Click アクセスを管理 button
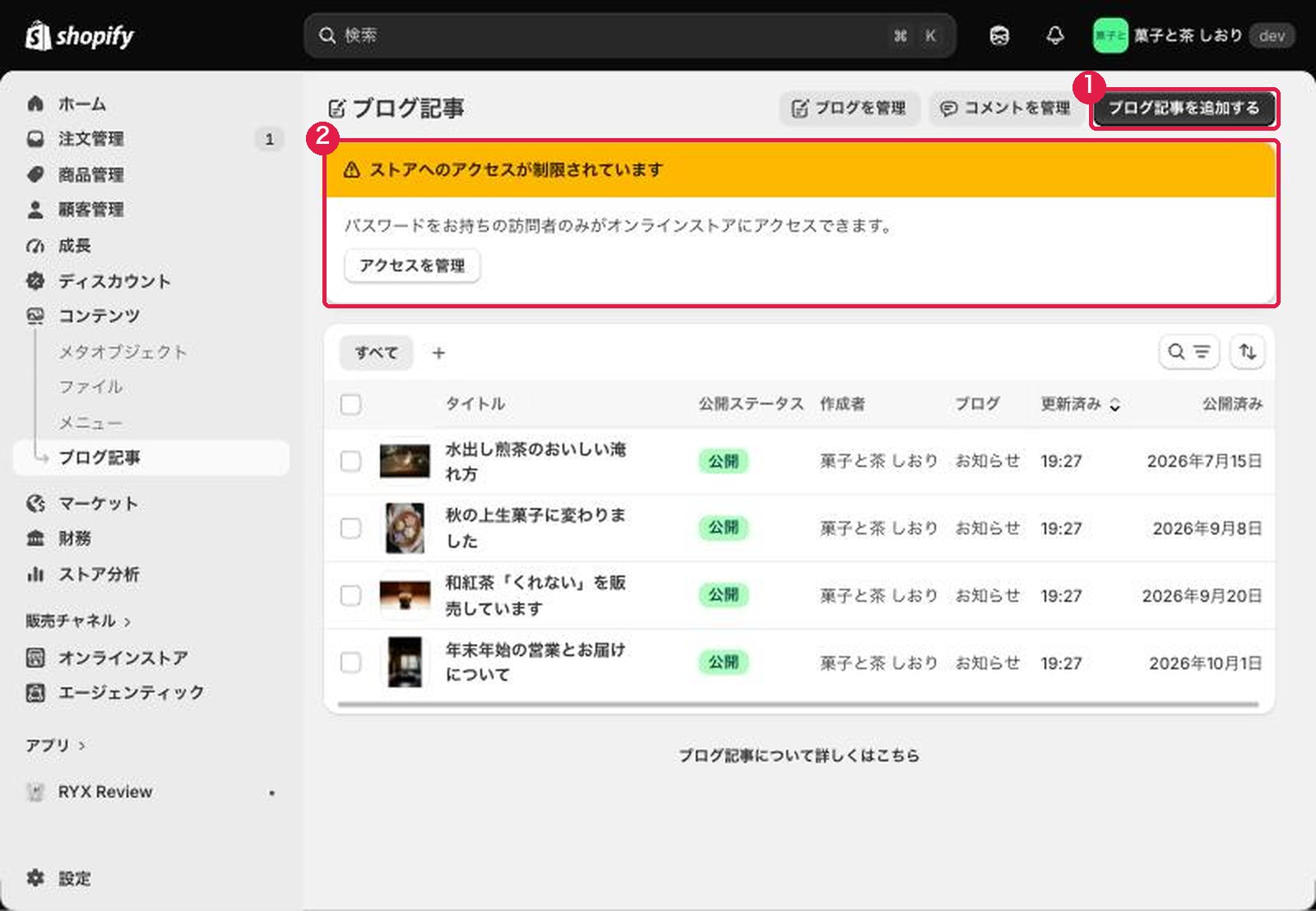Screen dimensions: 1316x911 pos(412,266)
